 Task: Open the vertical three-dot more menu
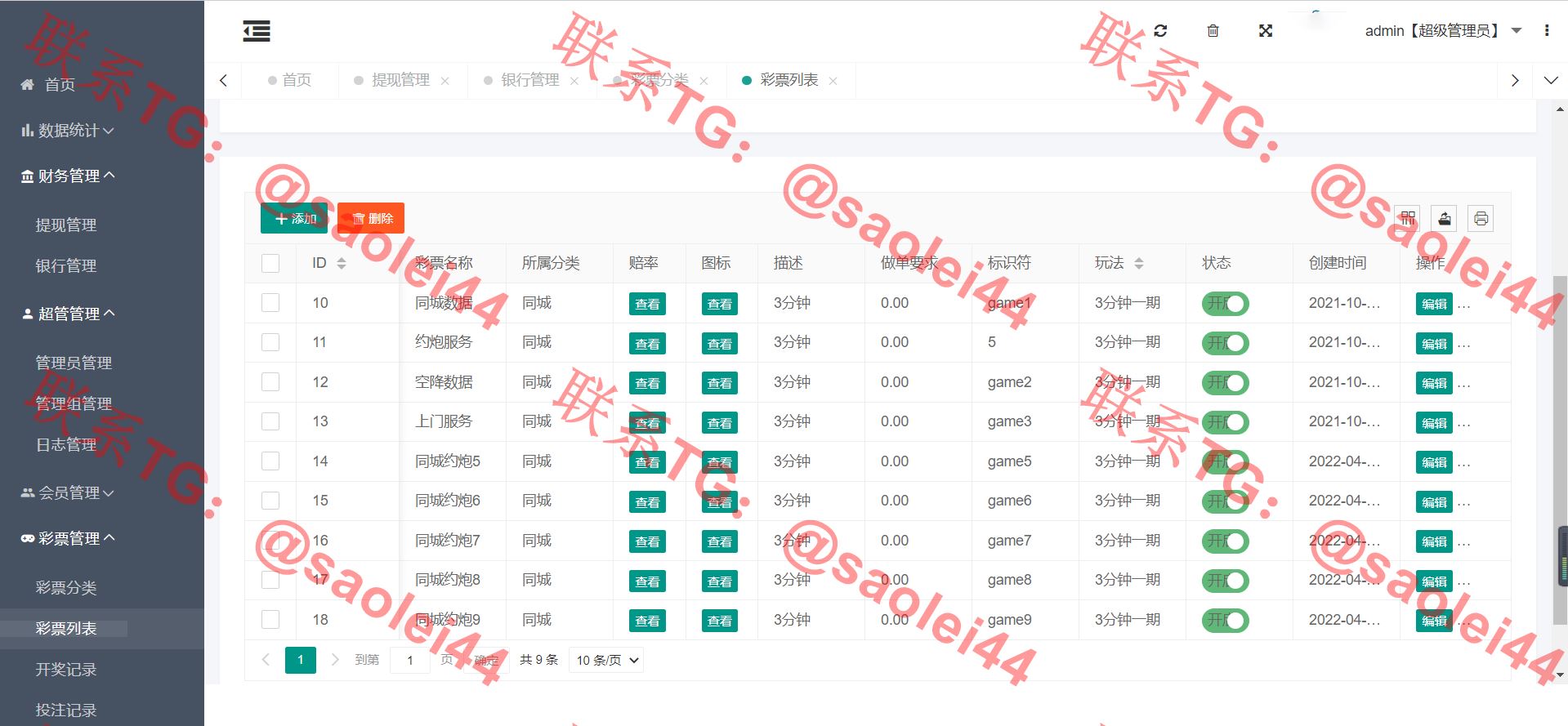1546,31
